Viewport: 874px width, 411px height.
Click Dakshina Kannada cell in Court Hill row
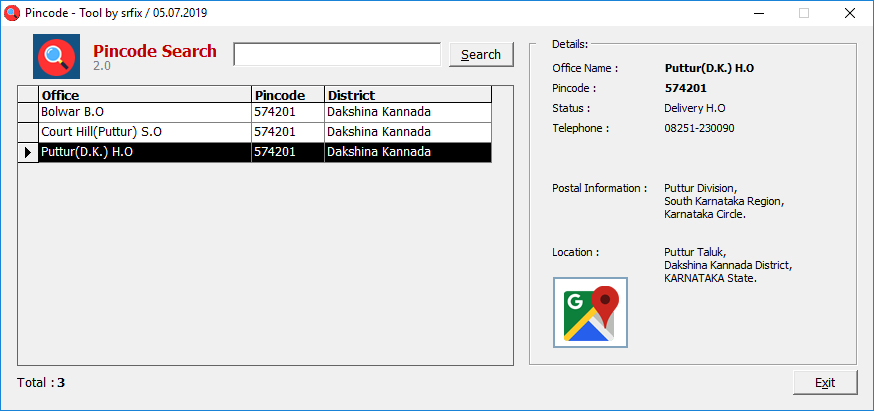tap(408, 132)
